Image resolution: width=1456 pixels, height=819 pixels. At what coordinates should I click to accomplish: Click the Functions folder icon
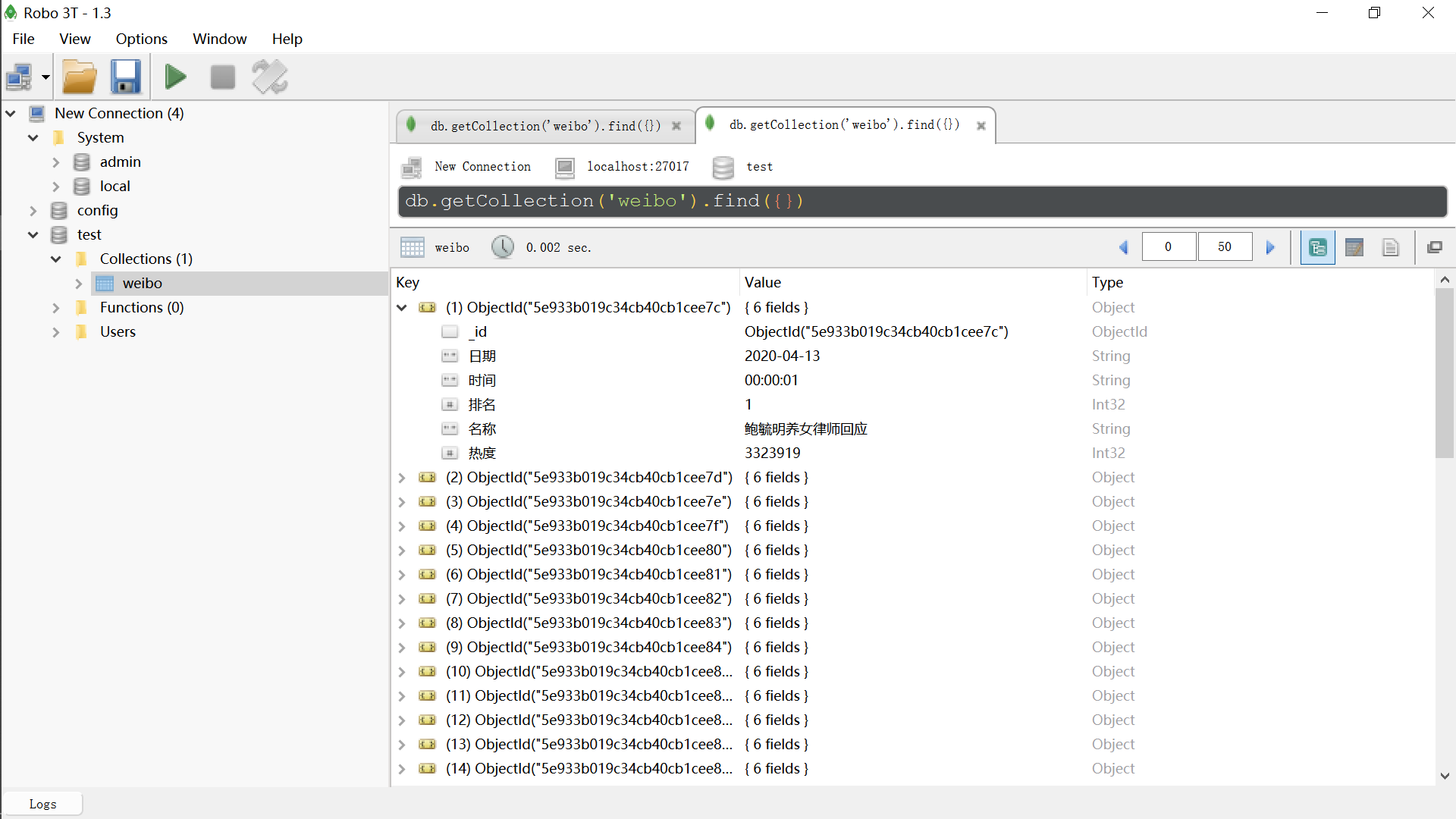[81, 307]
